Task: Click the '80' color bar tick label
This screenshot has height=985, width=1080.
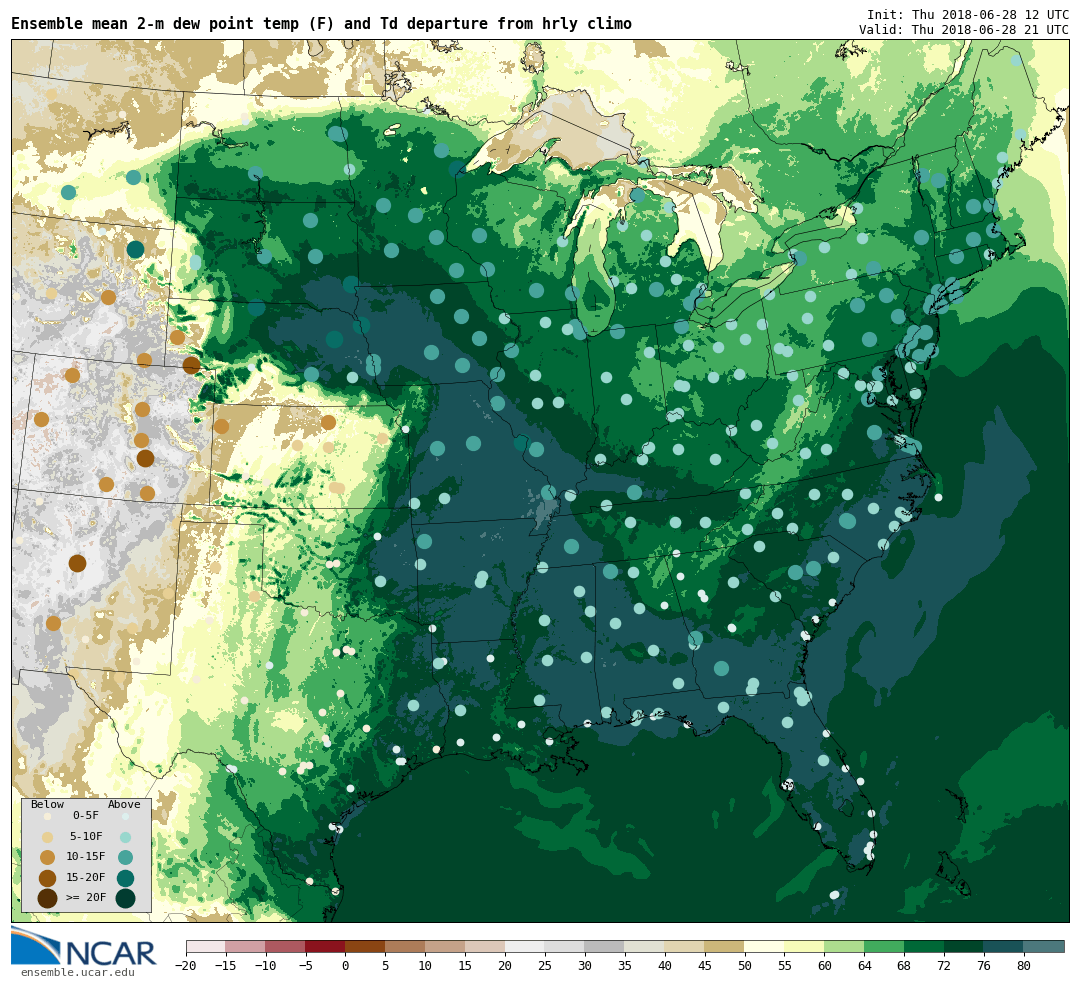Action: click(1024, 966)
